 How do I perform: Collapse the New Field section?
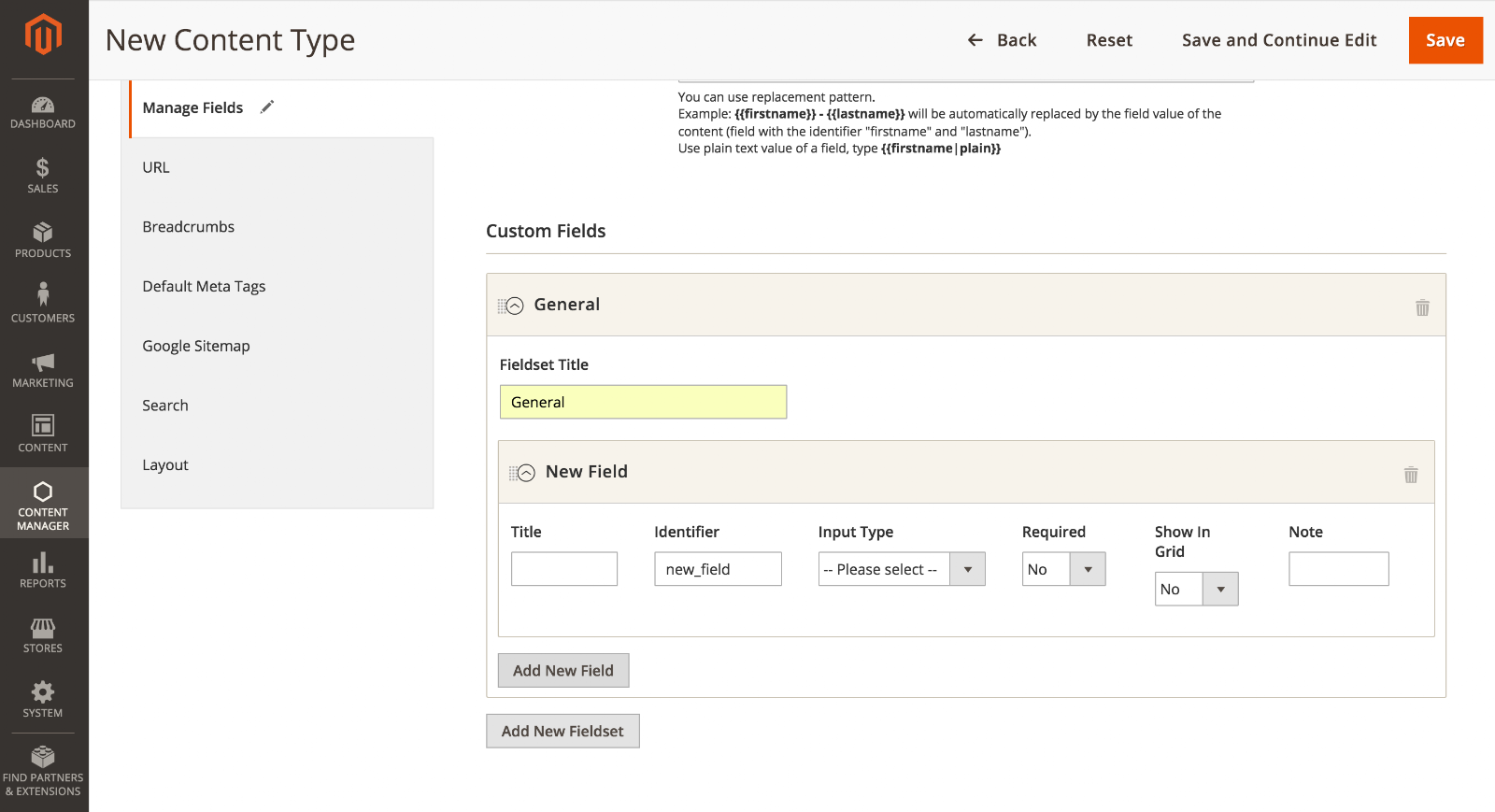click(527, 473)
